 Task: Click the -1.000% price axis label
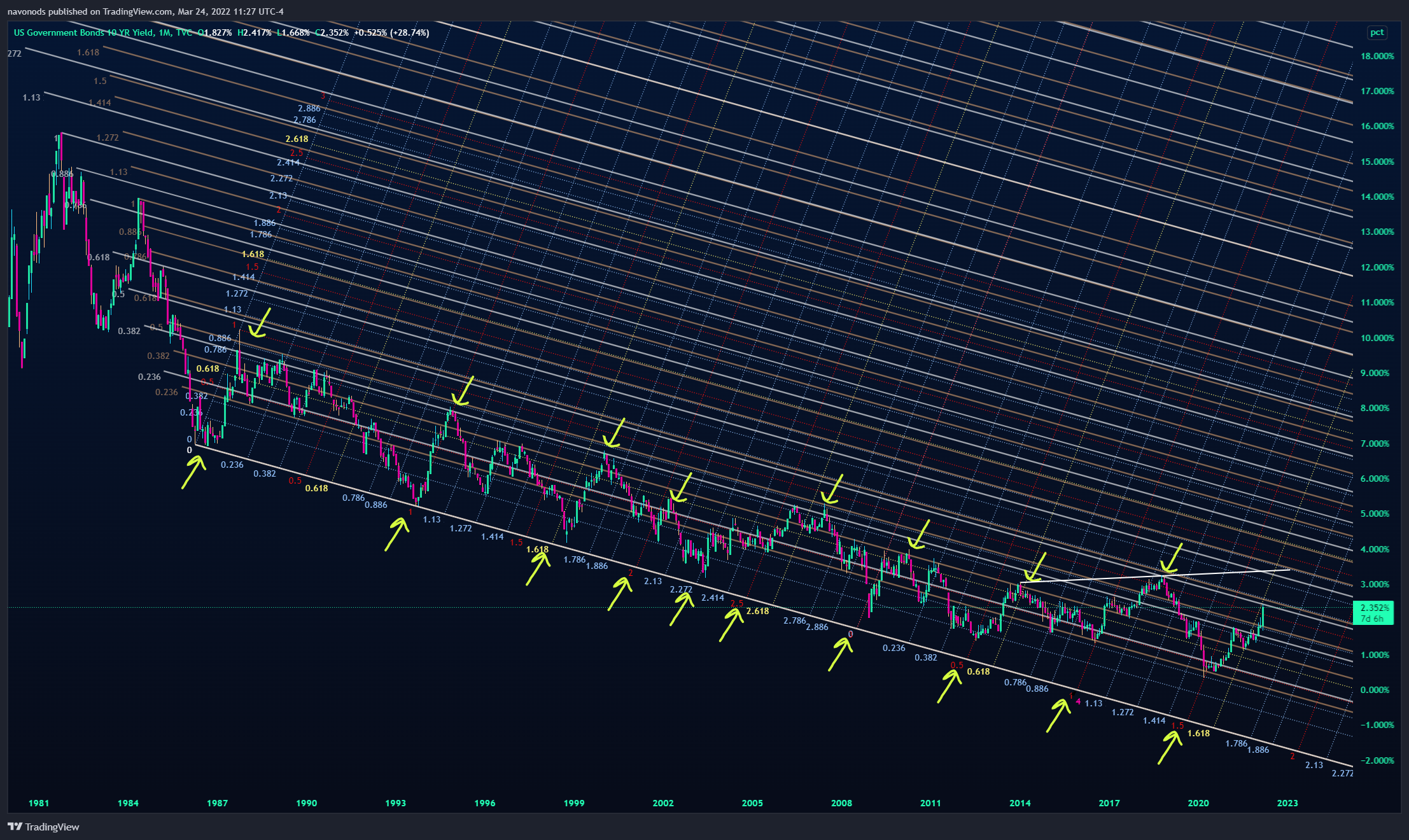pos(1377,725)
